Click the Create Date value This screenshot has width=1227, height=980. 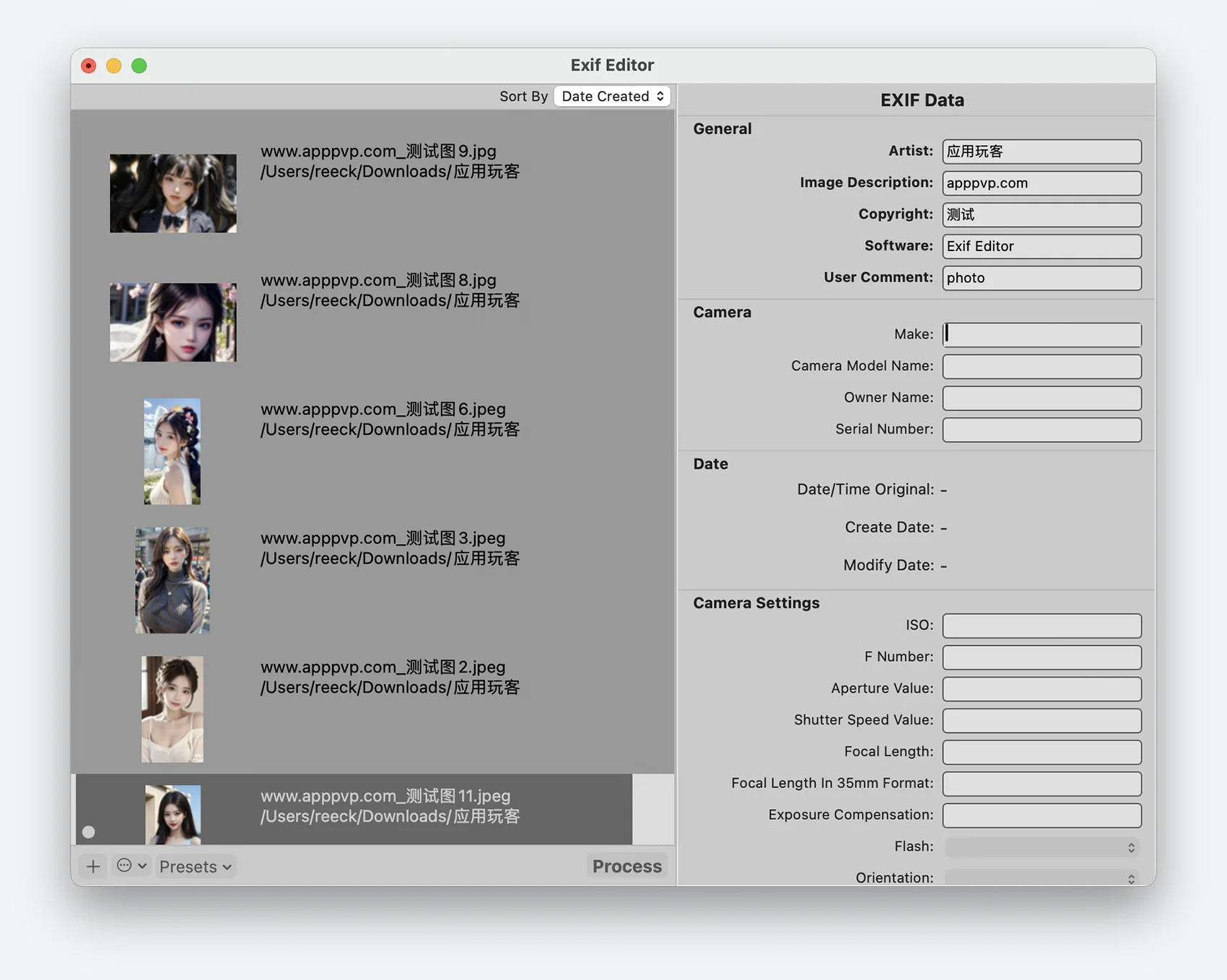[x=943, y=528]
